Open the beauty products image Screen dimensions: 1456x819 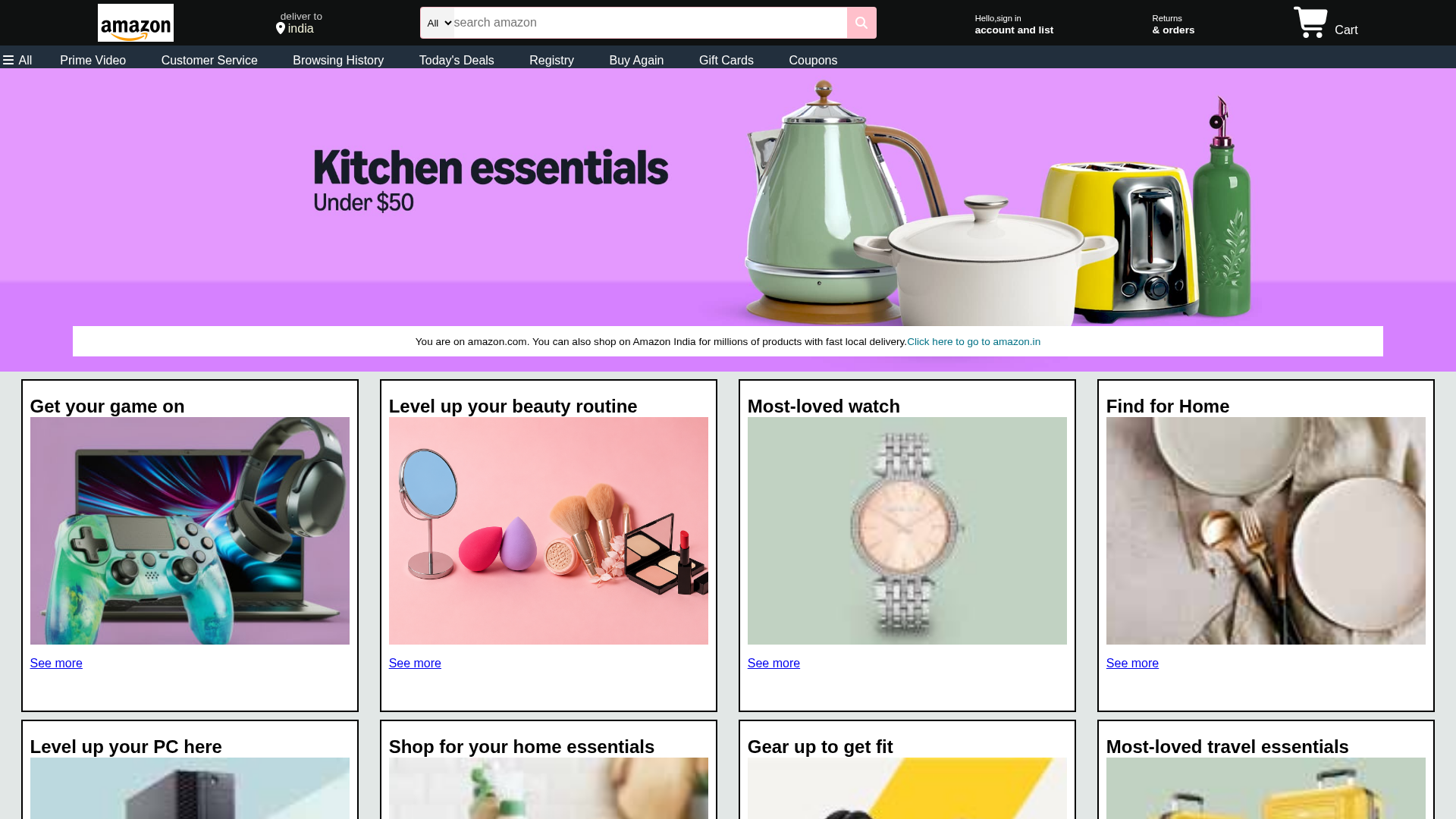click(x=548, y=531)
